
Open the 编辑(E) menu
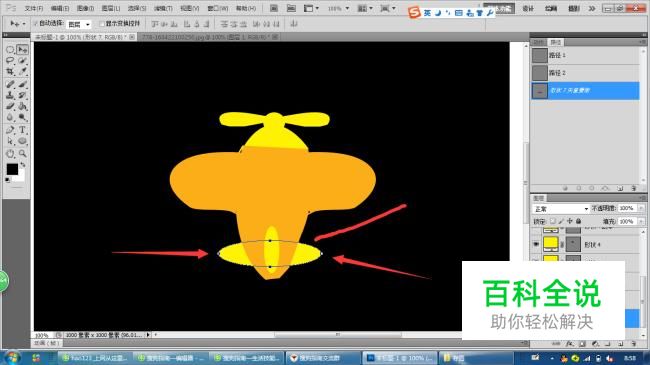click(60, 8)
